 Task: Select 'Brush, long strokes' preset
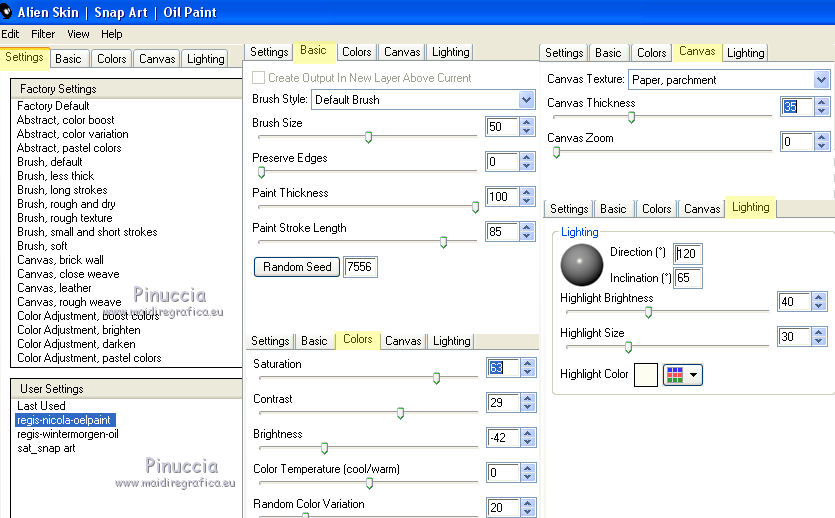[62, 190]
